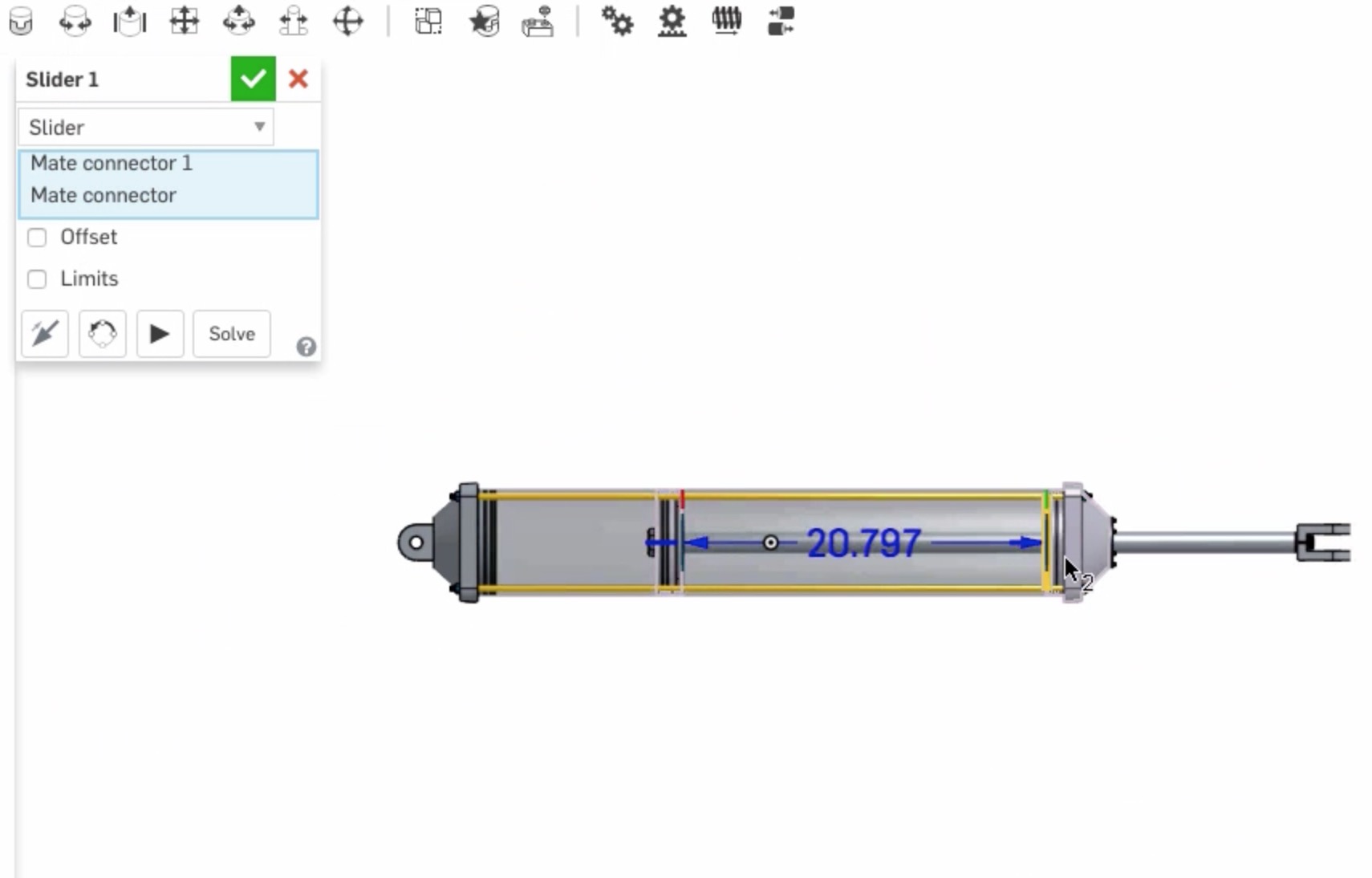Activate the Pin slot mate tool

pyautogui.click(x=293, y=22)
